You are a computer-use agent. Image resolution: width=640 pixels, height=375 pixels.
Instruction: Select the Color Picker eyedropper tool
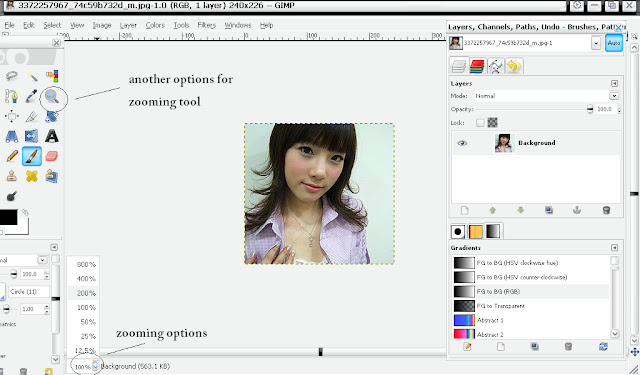pos(31,97)
